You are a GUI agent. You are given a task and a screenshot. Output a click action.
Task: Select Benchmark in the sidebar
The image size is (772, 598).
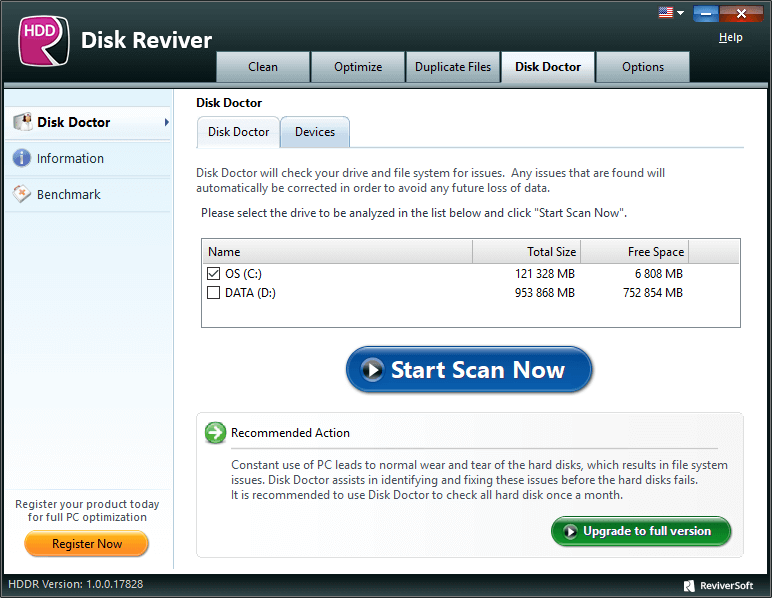tap(89, 194)
